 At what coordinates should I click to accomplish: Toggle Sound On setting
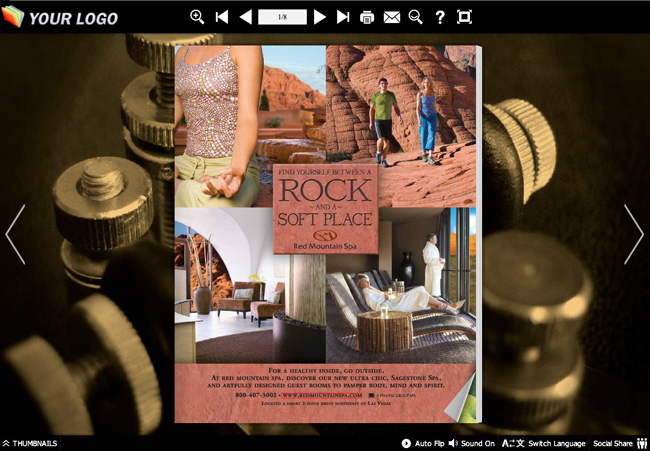tap(472, 444)
